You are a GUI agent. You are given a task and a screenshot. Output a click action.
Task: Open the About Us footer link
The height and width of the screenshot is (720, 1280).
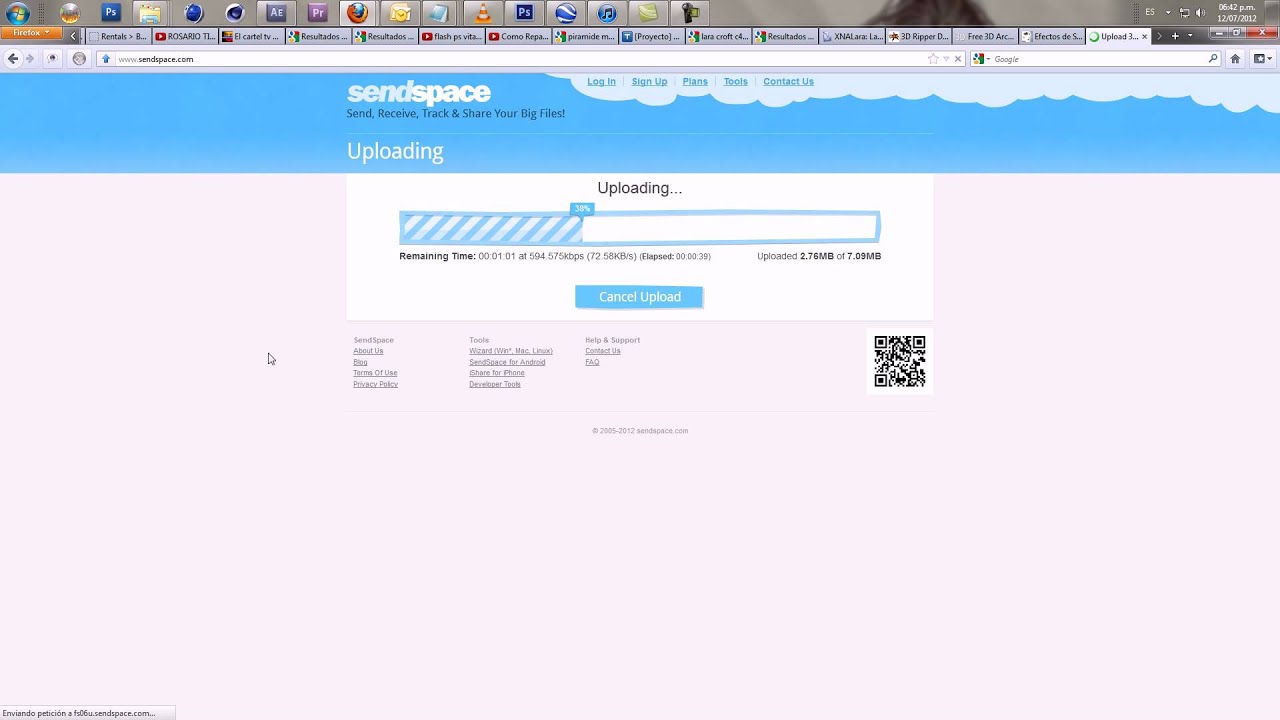coord(368,351)
